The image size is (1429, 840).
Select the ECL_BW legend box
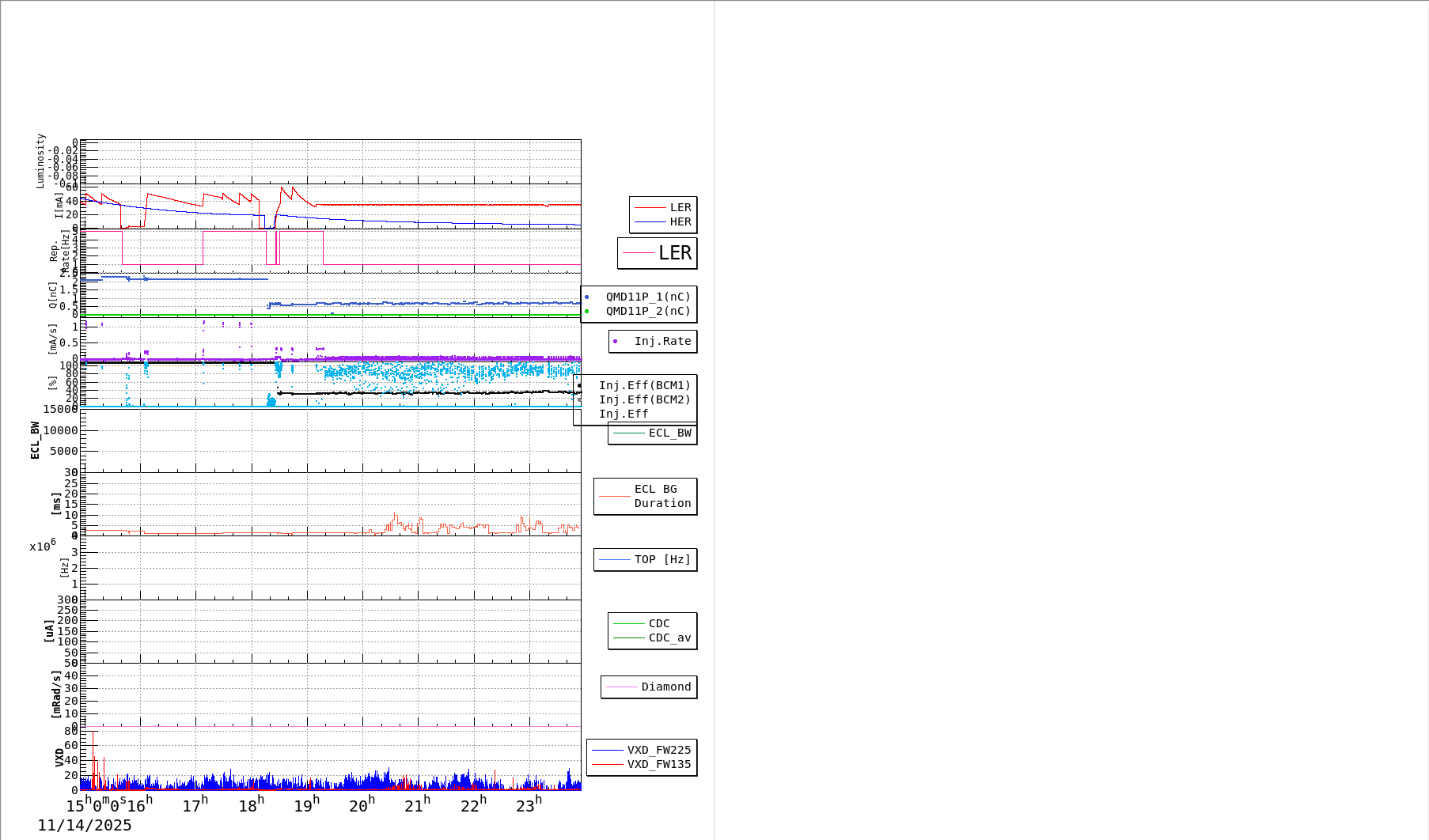[x=653, y=433]
